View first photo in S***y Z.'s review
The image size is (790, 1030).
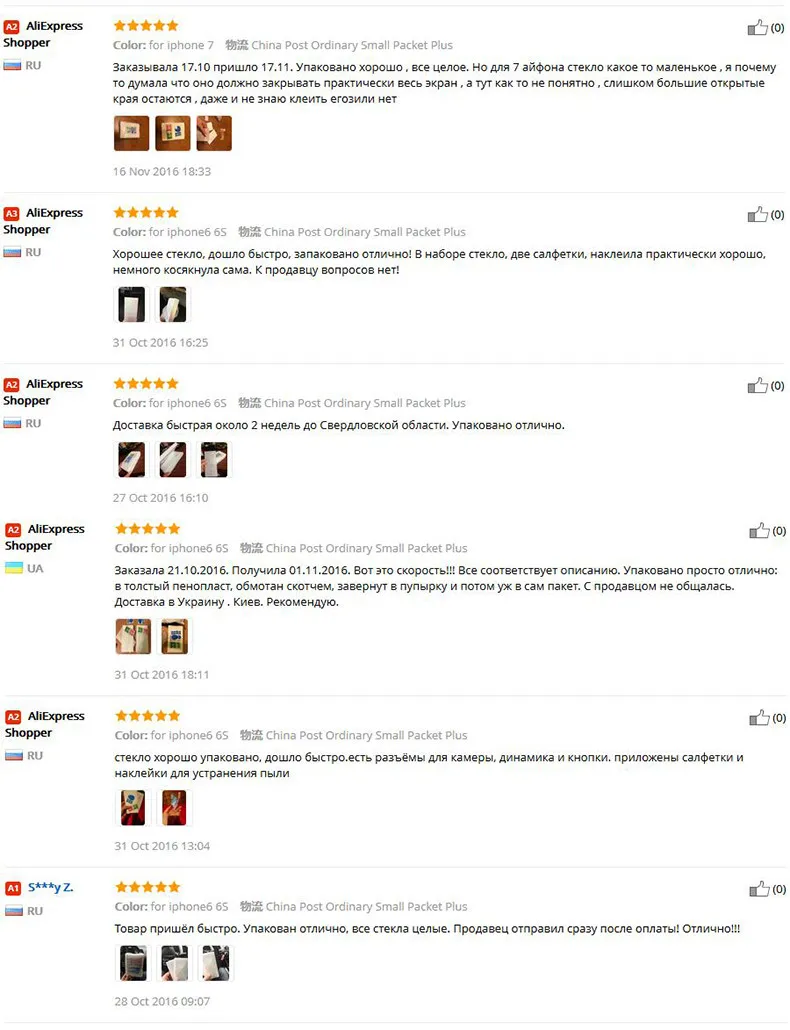pyautogui.click(x=133, y=963)
